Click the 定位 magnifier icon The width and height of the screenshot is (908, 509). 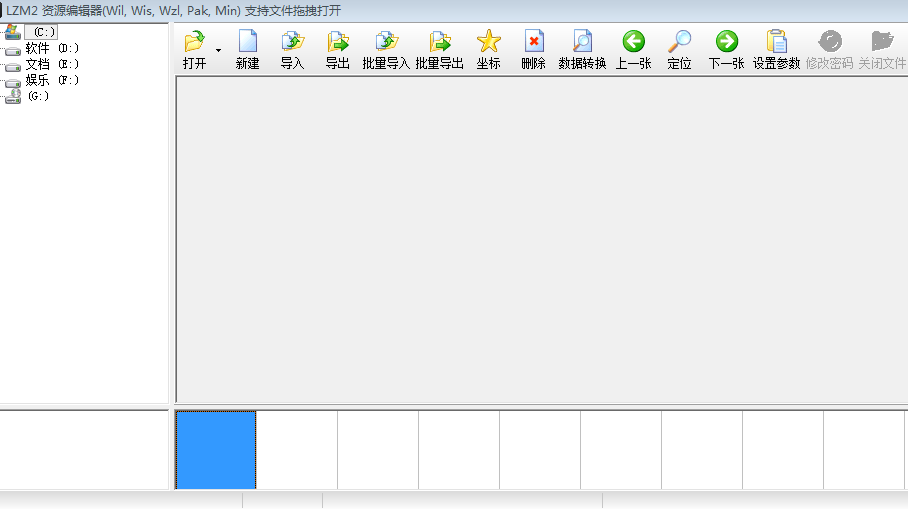tap(679, 42)
